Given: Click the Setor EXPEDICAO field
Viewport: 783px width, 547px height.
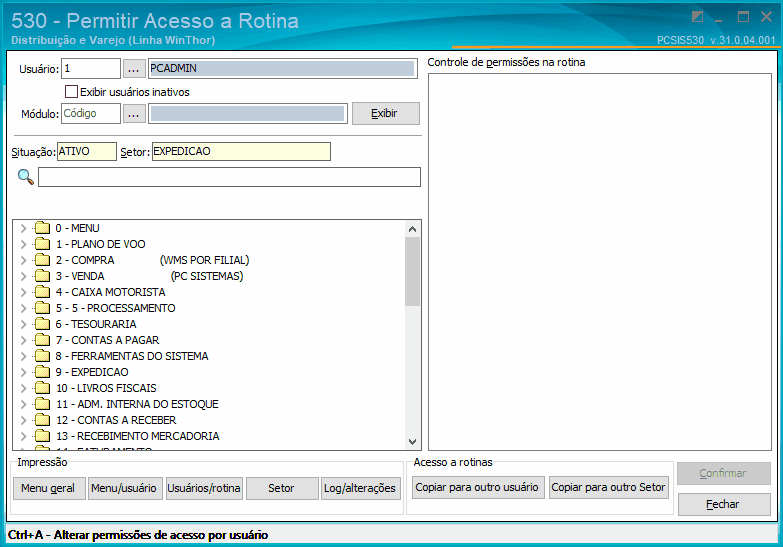Looking at the screenshot, I should point(241,151).
